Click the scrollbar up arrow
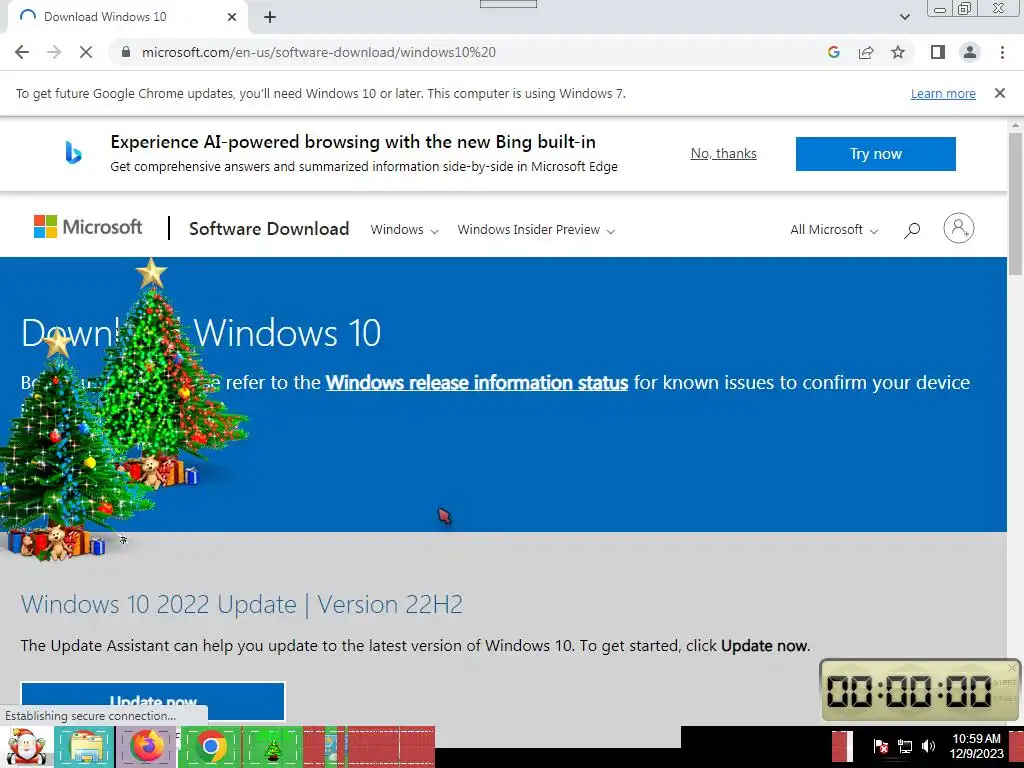 pos(1015,125)
